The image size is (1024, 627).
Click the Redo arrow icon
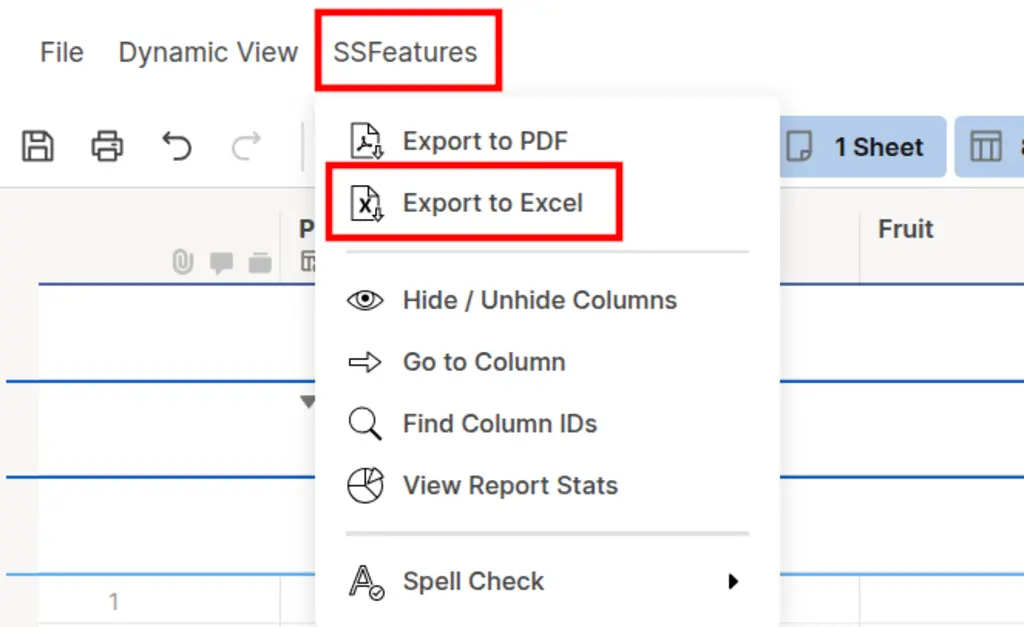click(246, 146)
